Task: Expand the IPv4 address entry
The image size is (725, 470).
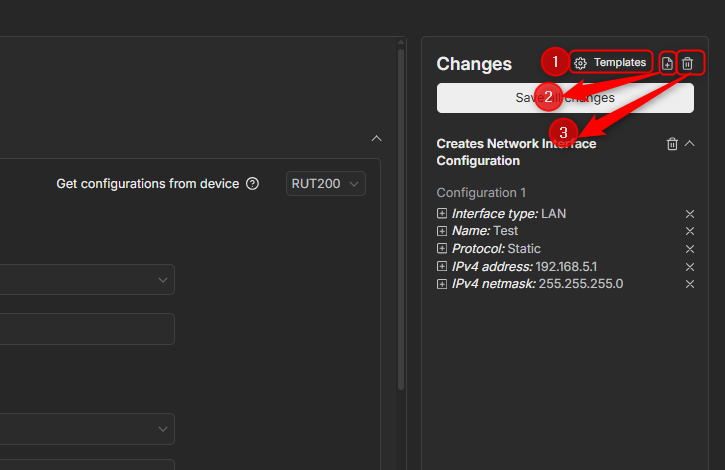Action: (442, 267)
